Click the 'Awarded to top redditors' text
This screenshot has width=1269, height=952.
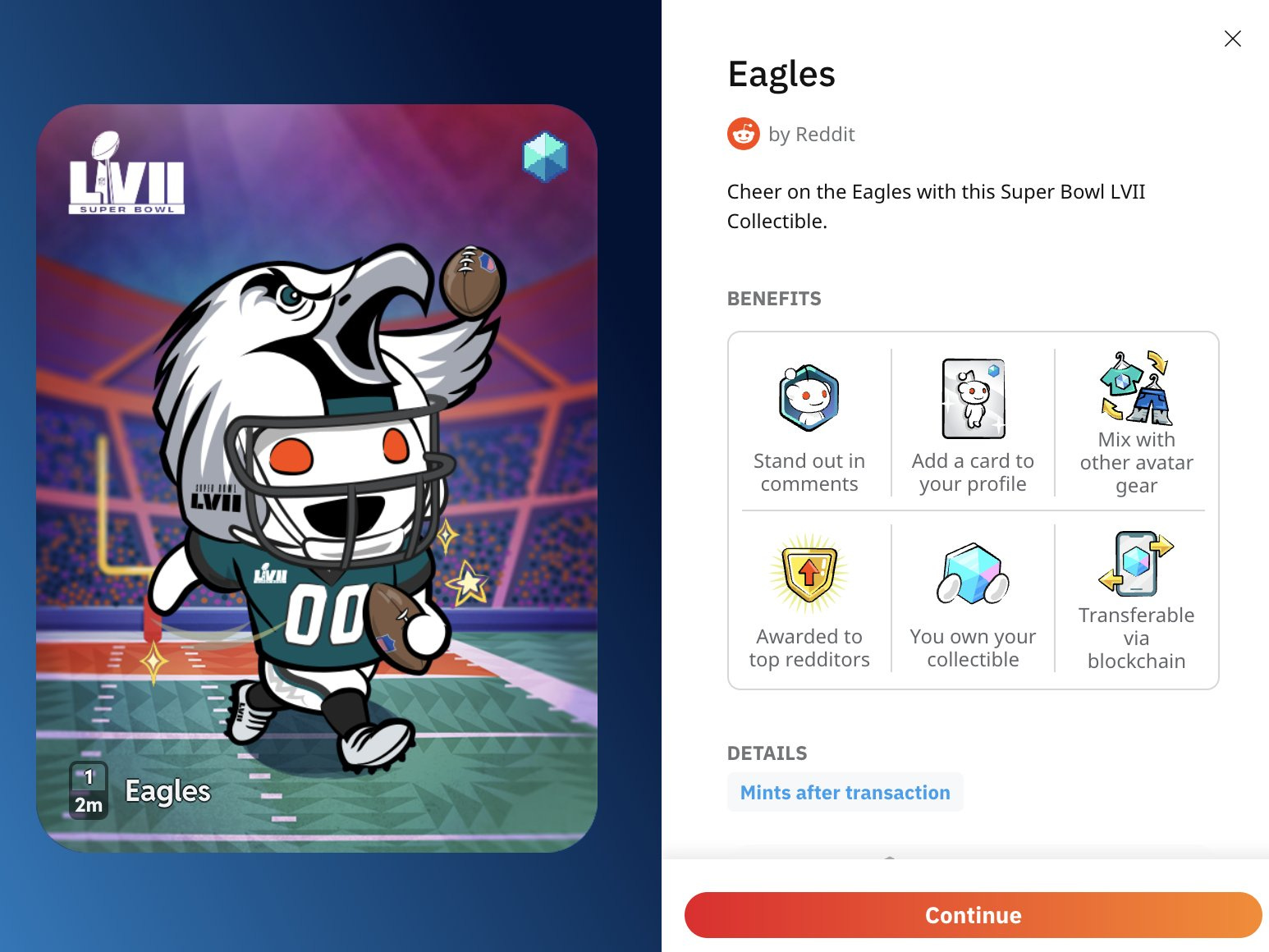pyautogui.click(x=809, y=648)
